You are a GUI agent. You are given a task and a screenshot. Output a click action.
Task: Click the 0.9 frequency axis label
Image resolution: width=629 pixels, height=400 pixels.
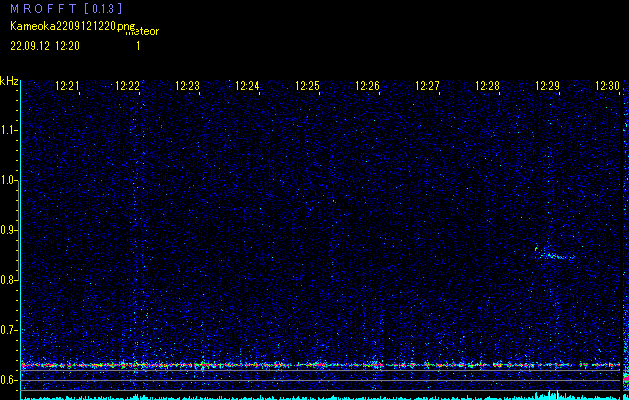coord(8,230)
